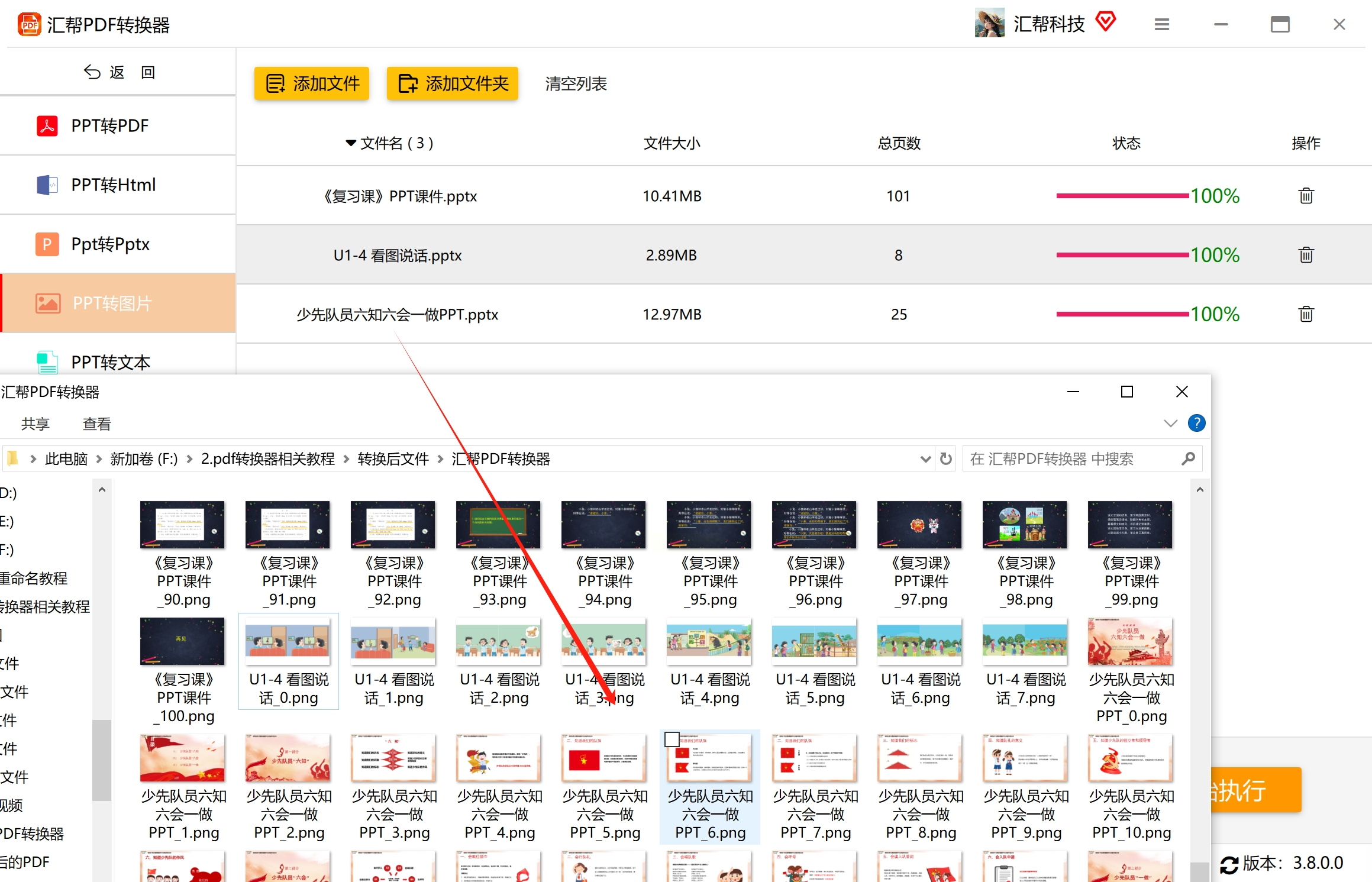The image size is (1372, 882).
Task: Tick the checkbox on 少先队员六知六会一做PPT_6.png thumbnail
Action: click(x=672, y=739)
